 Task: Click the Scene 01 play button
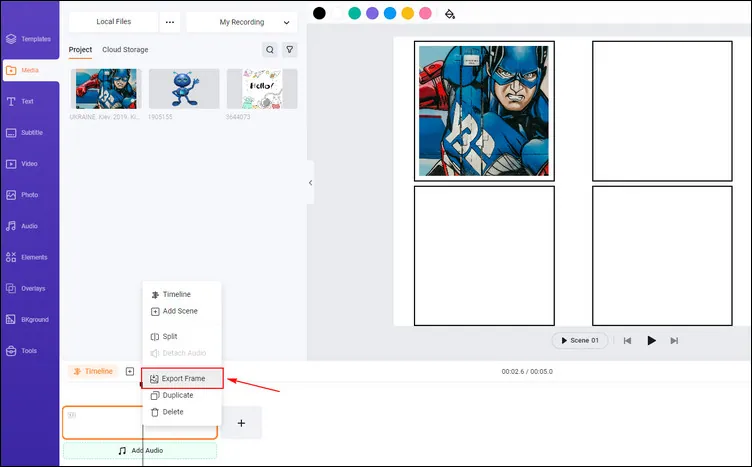[580, 340]
